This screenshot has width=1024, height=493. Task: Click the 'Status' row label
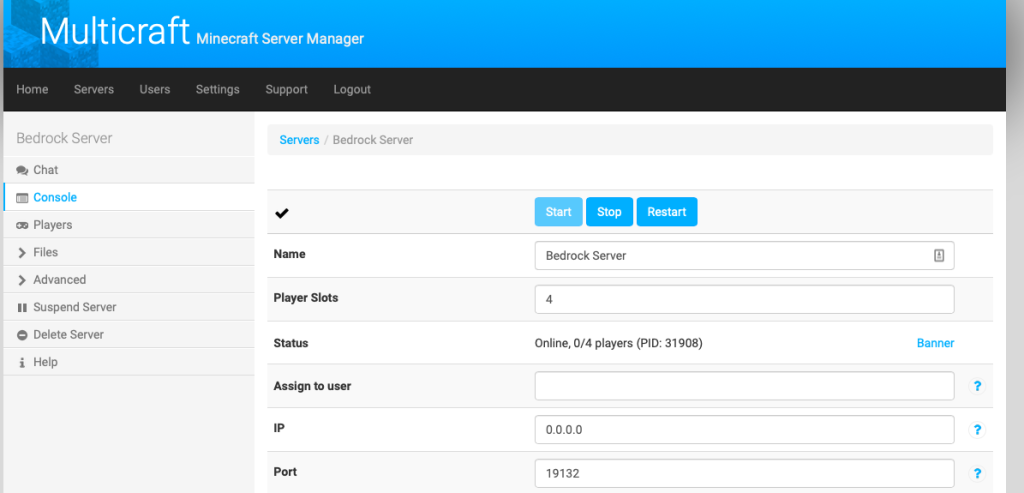[291, 343]
